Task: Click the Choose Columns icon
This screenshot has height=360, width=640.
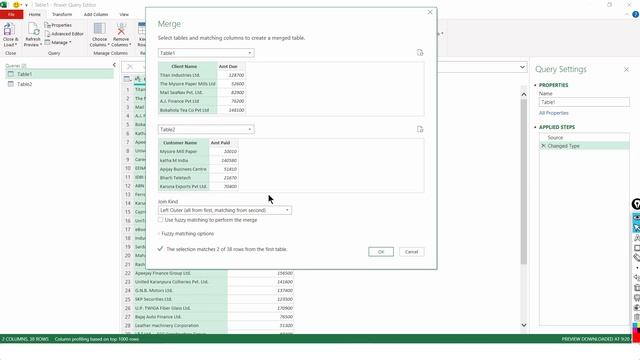Action: click(99, 29)
